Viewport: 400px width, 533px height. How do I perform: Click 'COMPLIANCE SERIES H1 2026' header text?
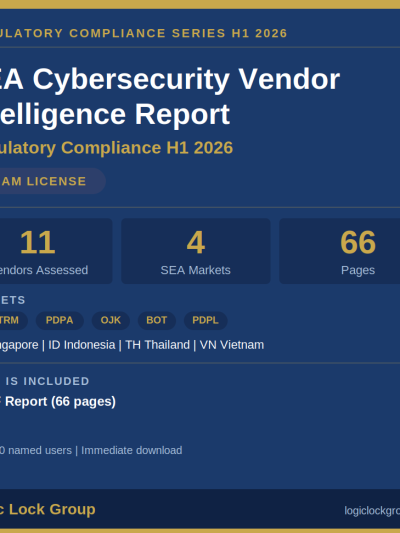click(x=178, y=33)
